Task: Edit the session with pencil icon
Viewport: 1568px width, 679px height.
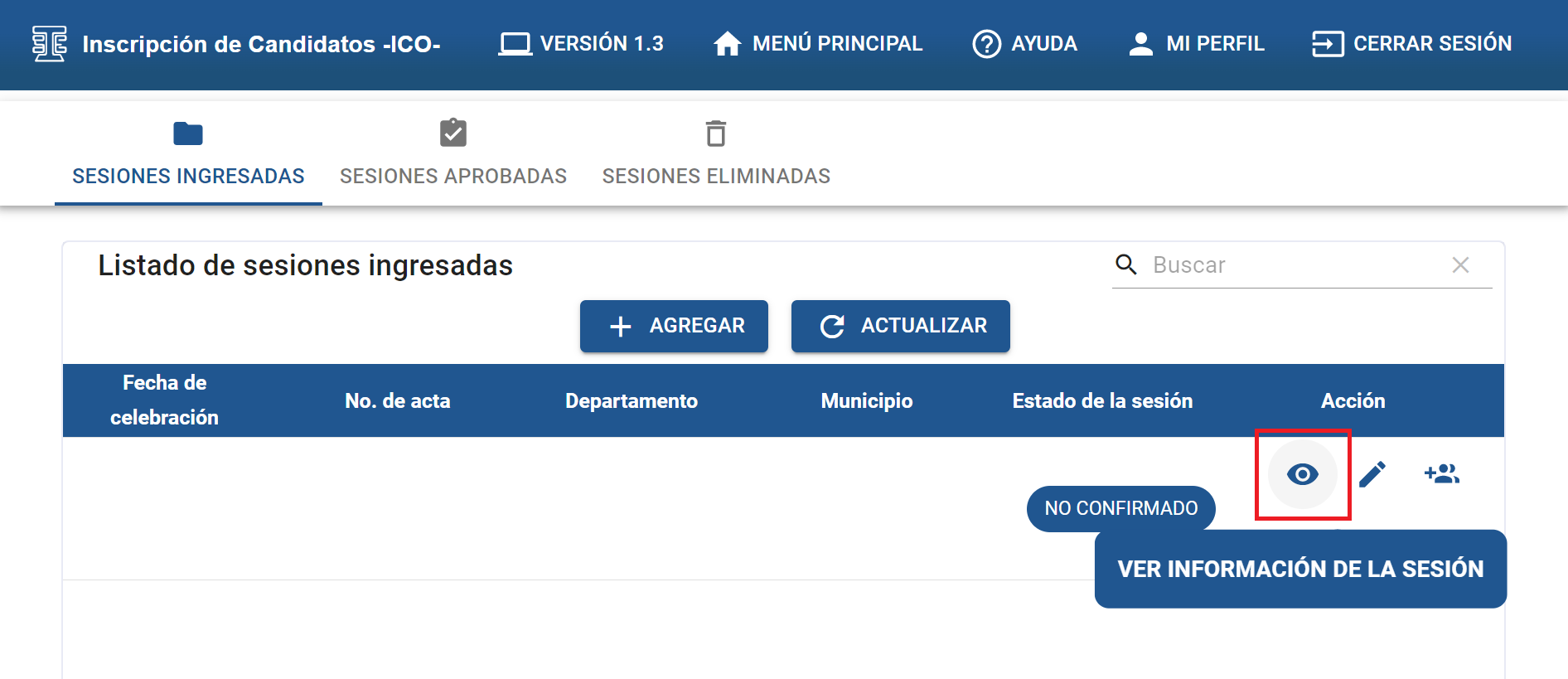Action: (1372, 474)
